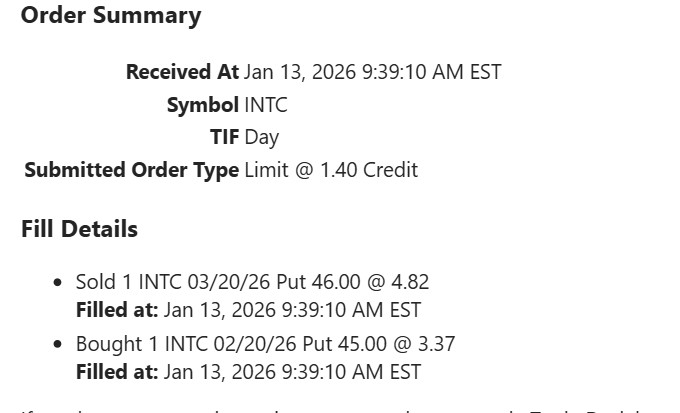The height and width of the screenshot is (413, 680).
Task: Click the Symbol label
Action: pos(203,105)
